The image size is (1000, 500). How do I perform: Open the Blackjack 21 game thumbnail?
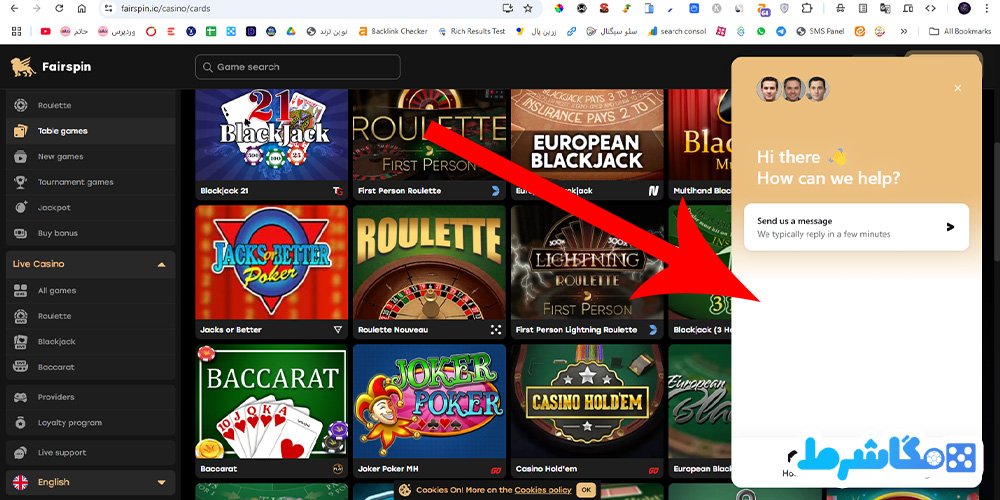272,134
